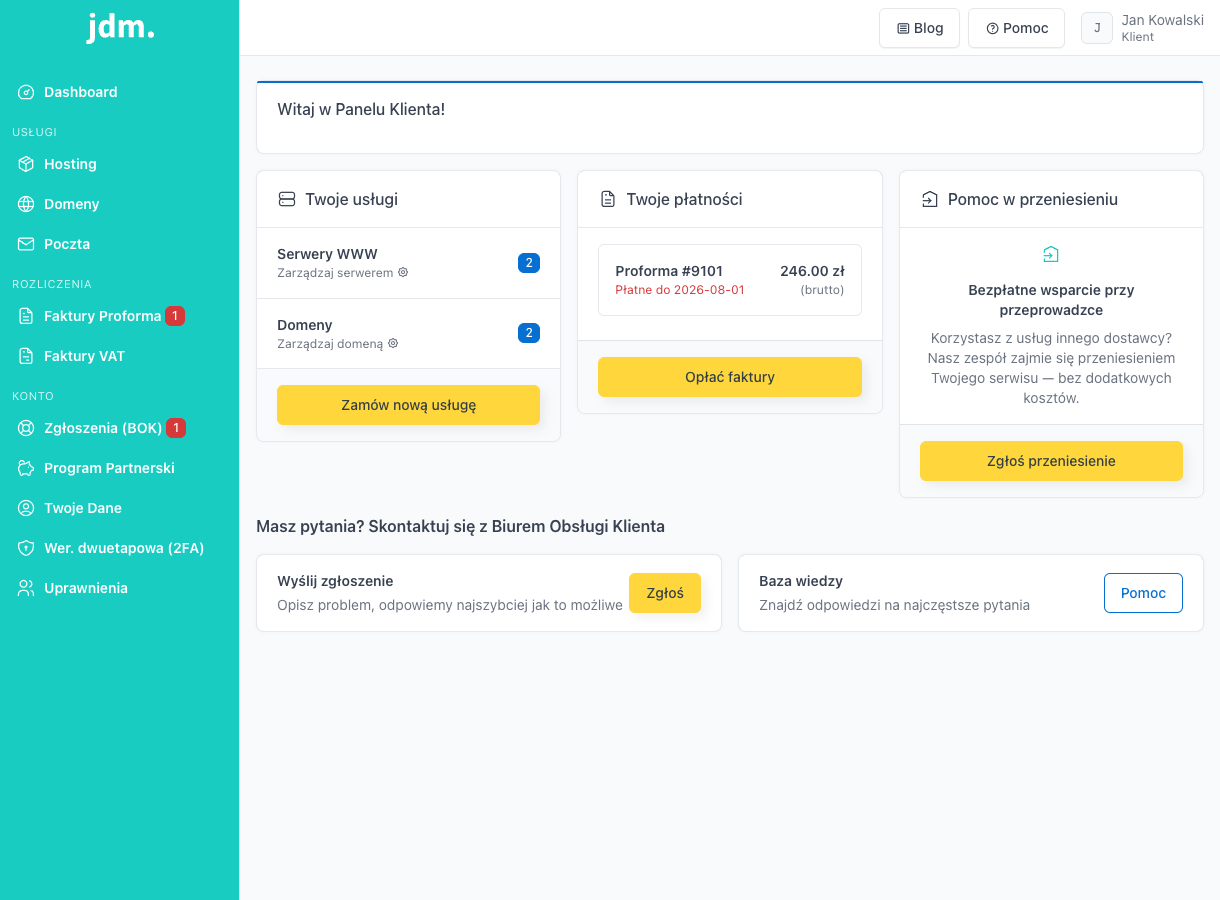Click the Pomoc button in header

[1016, 28]
